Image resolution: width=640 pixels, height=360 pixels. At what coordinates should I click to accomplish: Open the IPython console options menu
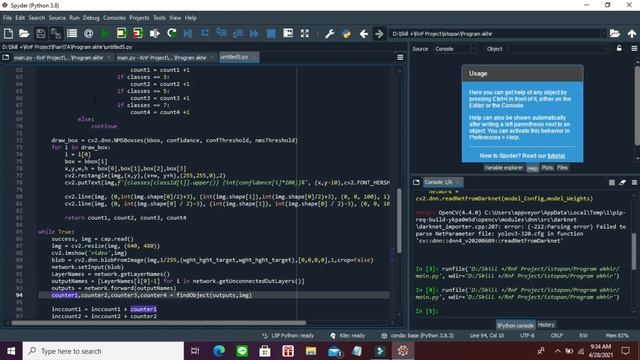tap(634, 182)
